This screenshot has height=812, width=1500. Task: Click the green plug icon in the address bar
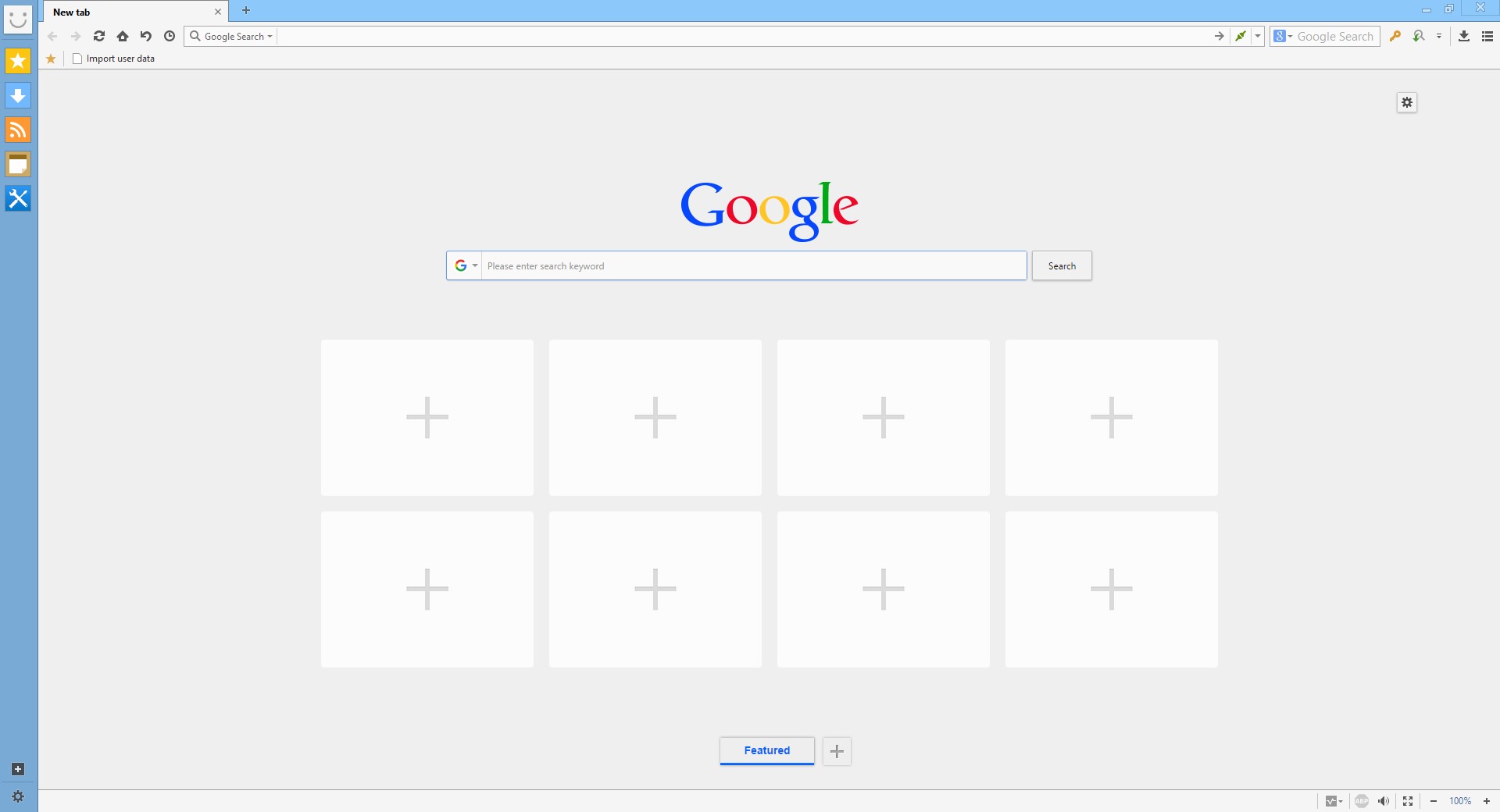1241,36
